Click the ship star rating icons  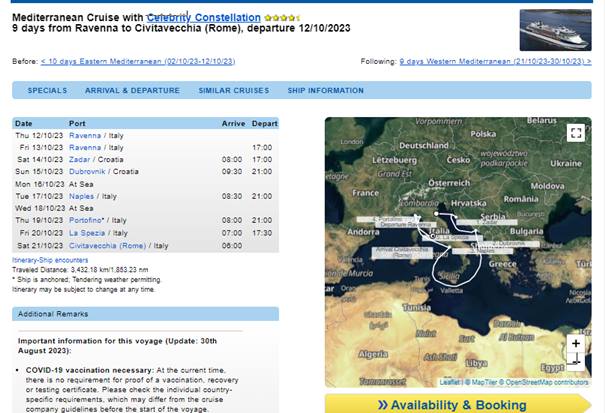282,18
